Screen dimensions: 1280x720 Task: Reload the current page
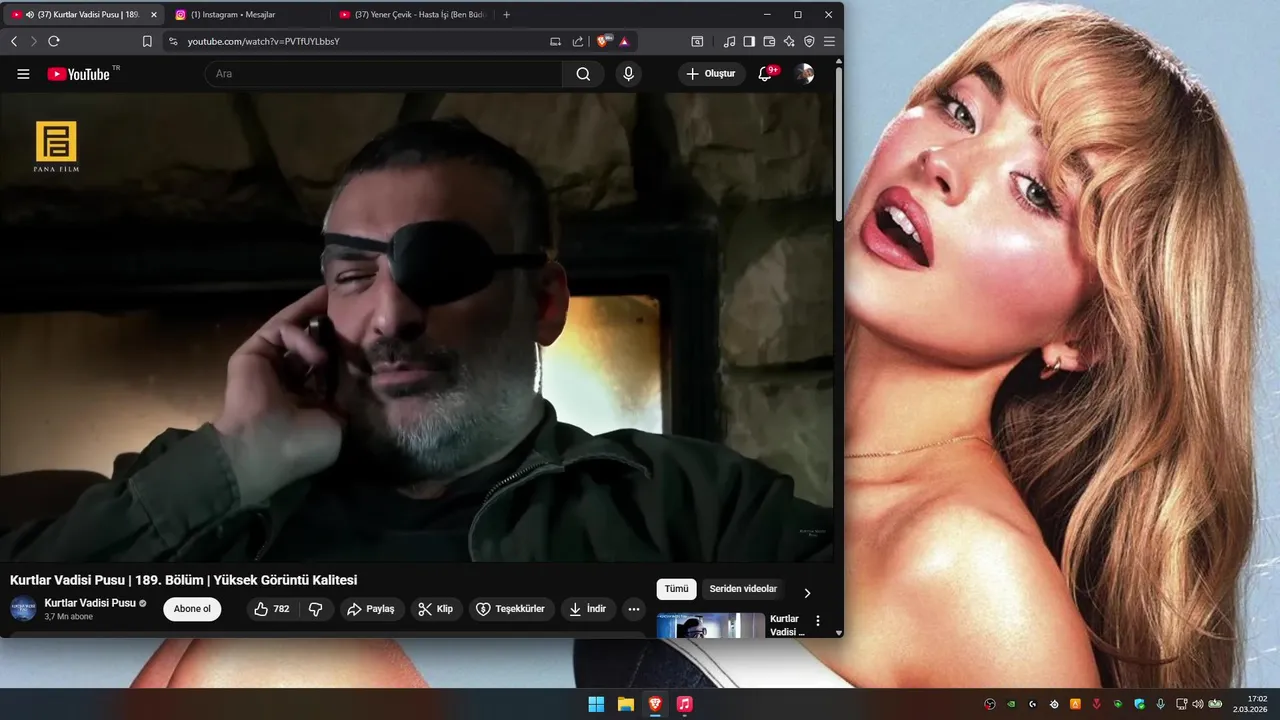click(x=54, y=41)
